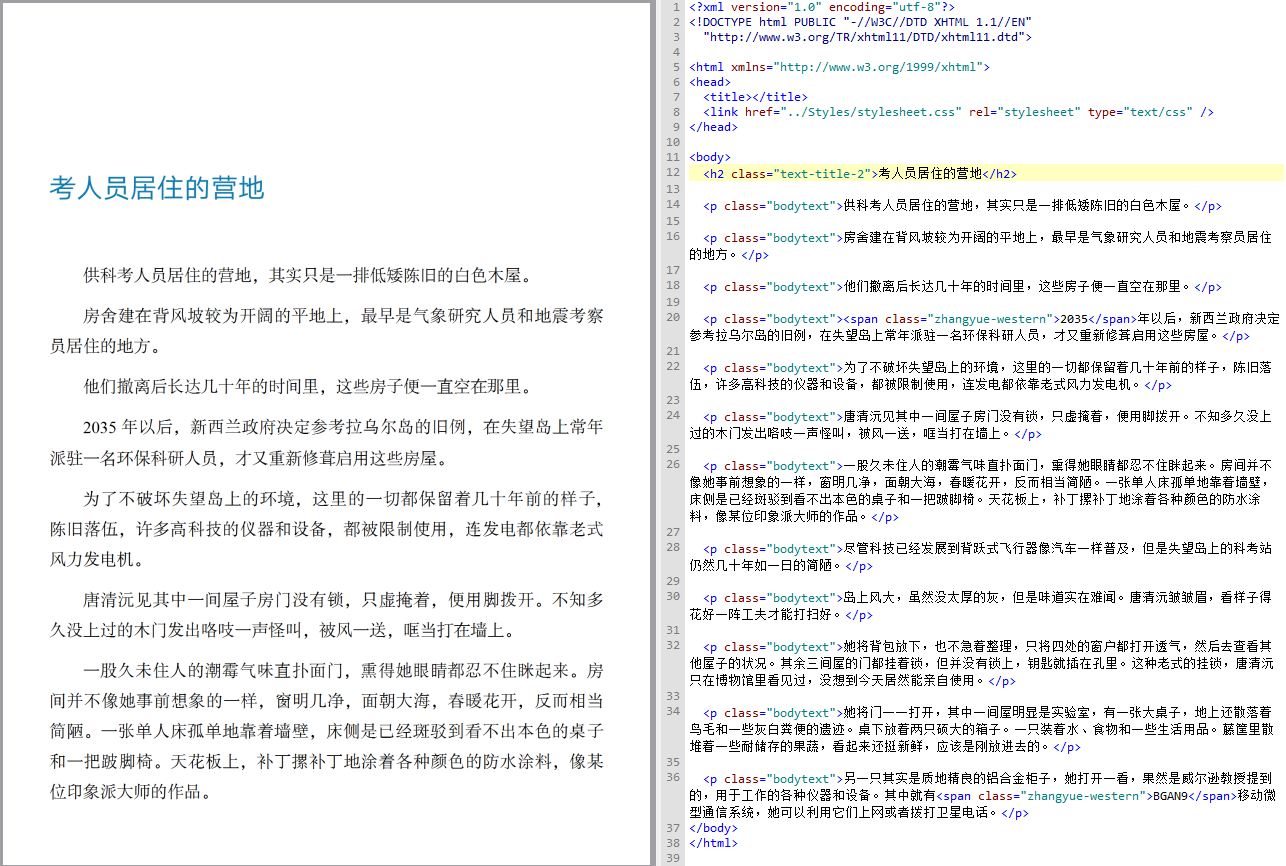
Task: Click the empty title tag in code
Action: [x=755, y=97]
